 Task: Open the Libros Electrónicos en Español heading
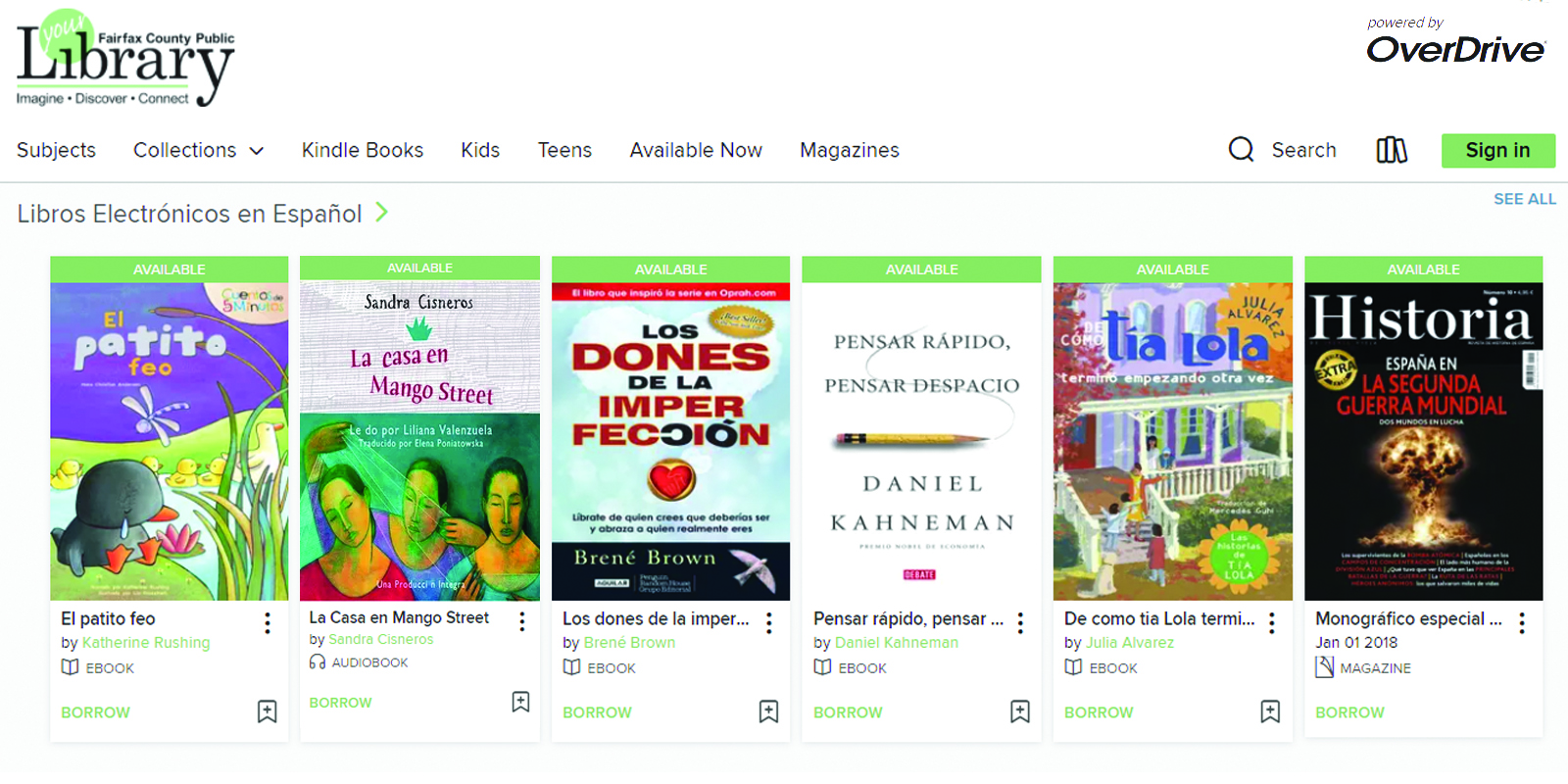coord(189,214)
